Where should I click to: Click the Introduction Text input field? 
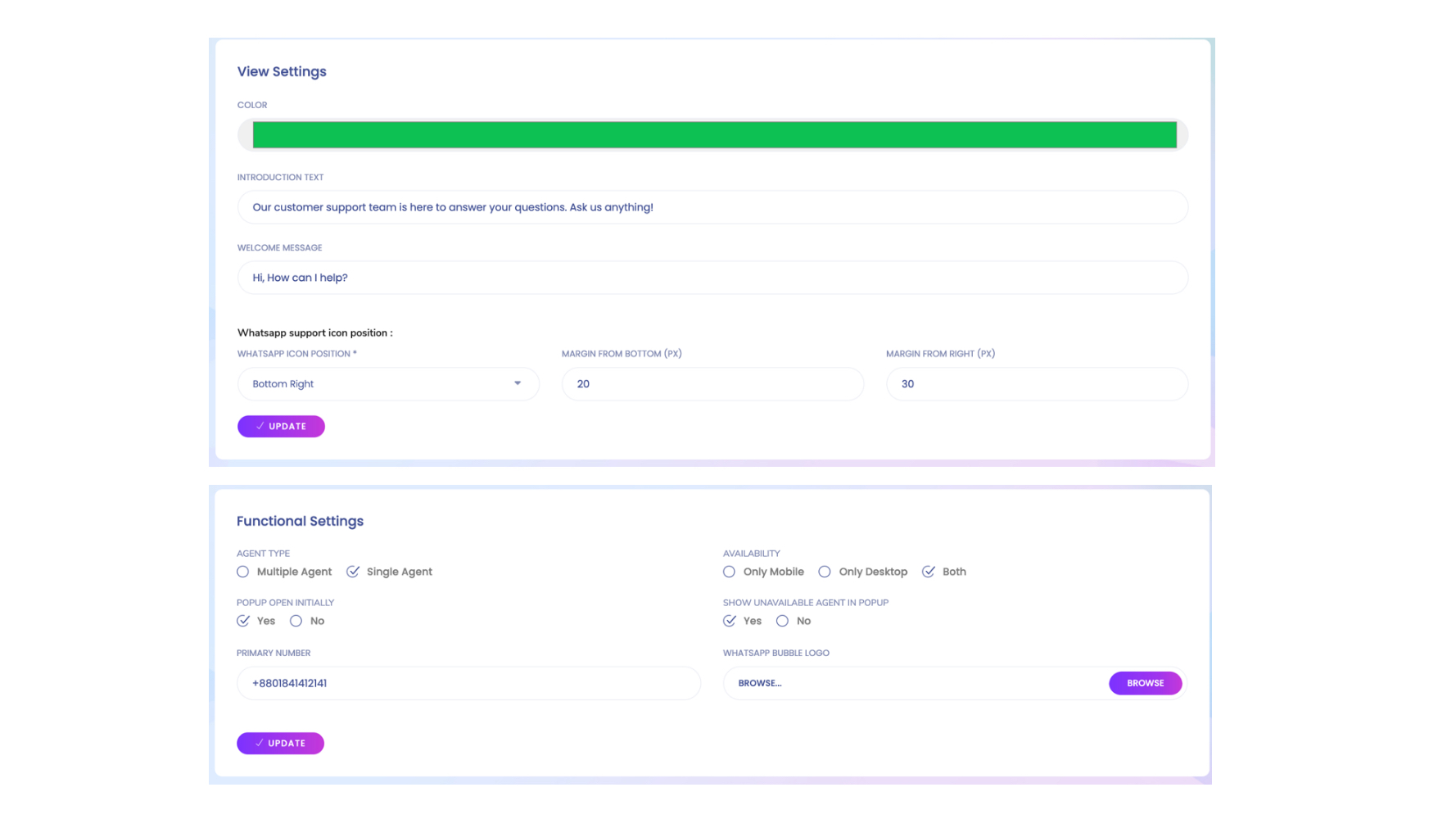[712, 207]
